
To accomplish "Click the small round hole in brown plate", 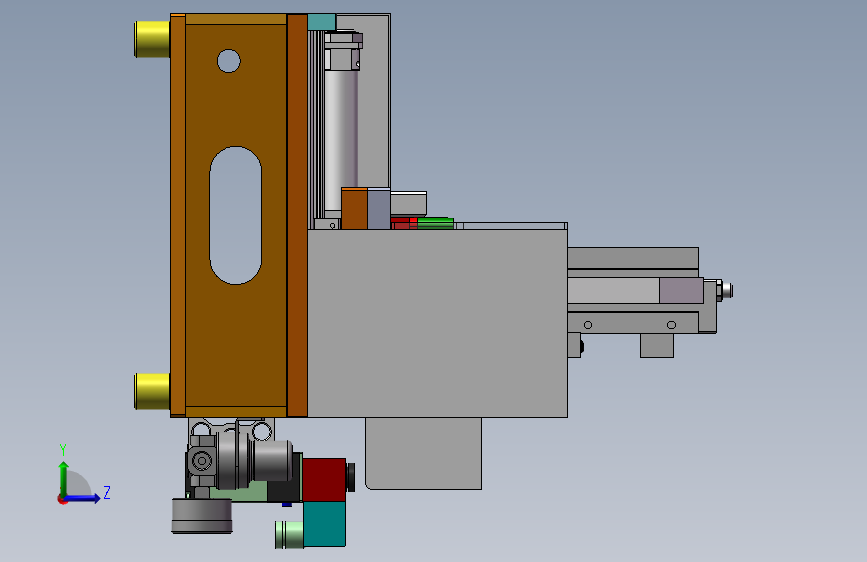I will coord(229,61).
